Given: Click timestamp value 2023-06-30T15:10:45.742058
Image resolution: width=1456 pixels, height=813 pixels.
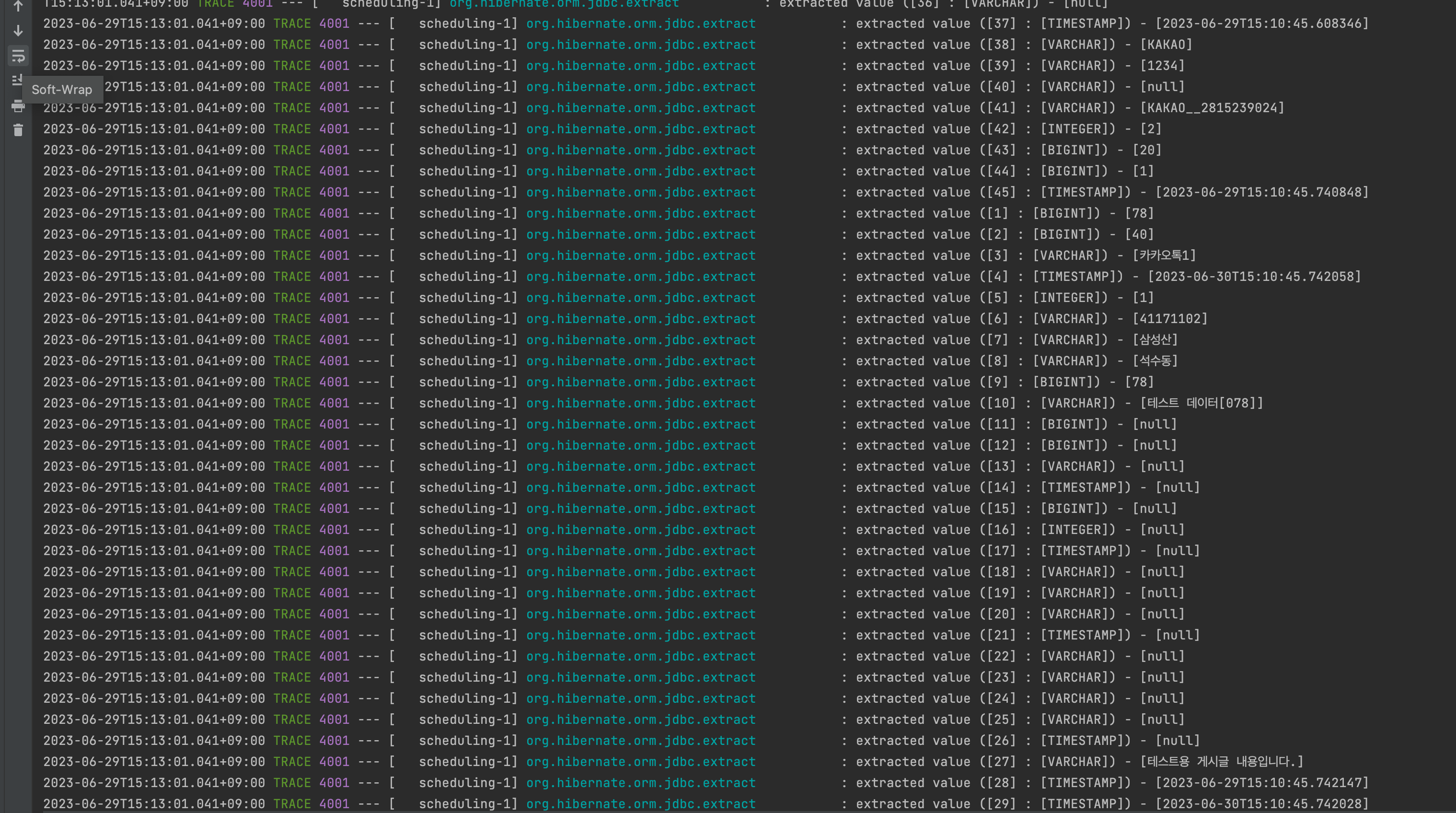Looking at the screenshot, I should (1254, 277).
